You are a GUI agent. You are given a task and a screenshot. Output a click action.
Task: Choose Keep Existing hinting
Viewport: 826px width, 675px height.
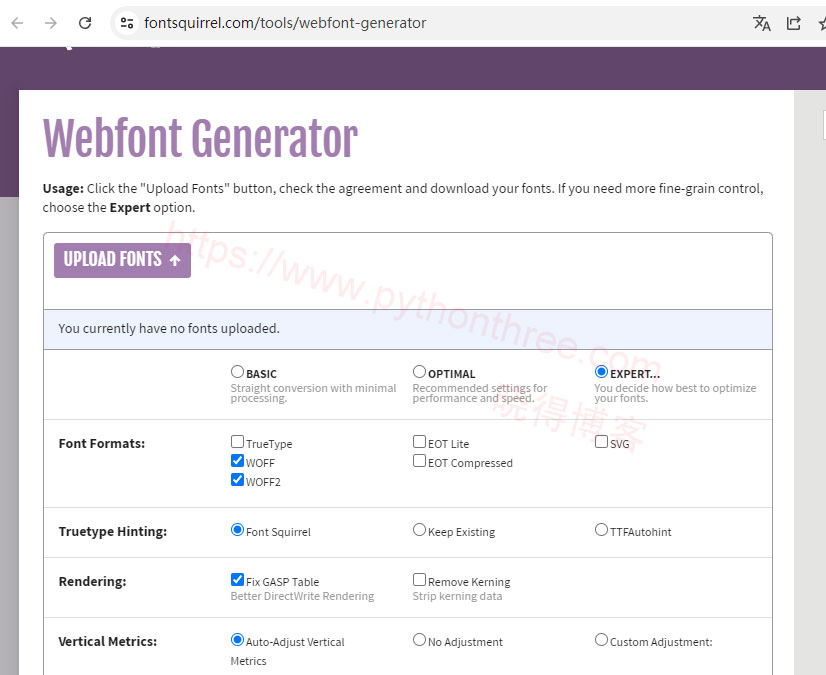click(x=419, y=530)
